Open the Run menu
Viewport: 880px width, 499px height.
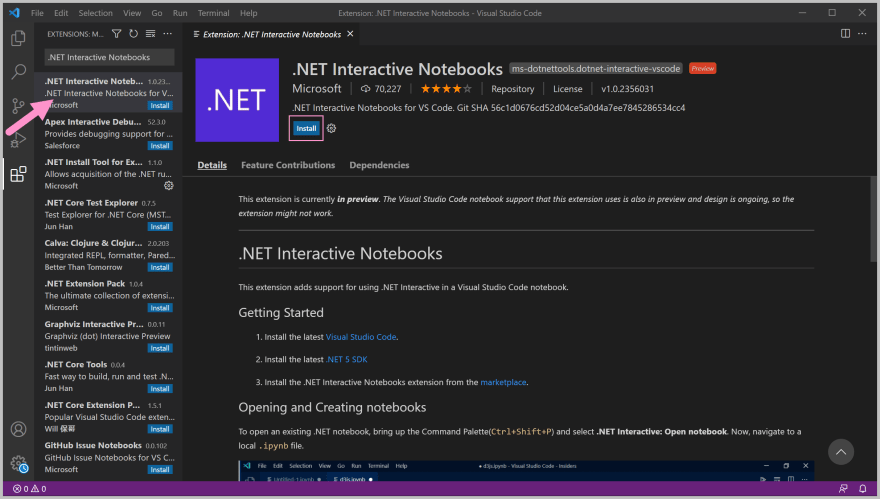[180, 13]
